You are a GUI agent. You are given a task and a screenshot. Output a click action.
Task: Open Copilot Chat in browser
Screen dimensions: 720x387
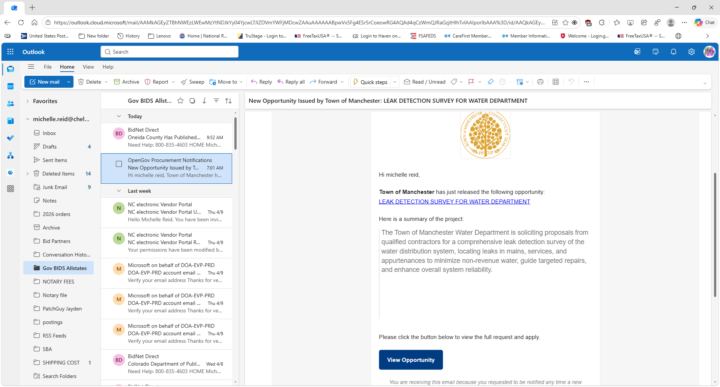point(704,22)
